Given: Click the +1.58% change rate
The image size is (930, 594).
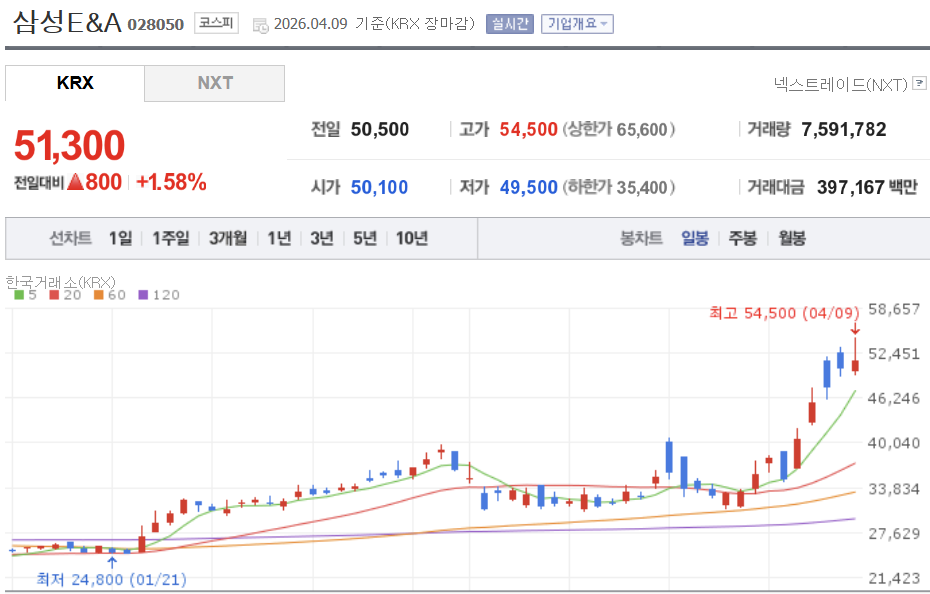Looking at the screenshot, I should (x=171, y=182).
